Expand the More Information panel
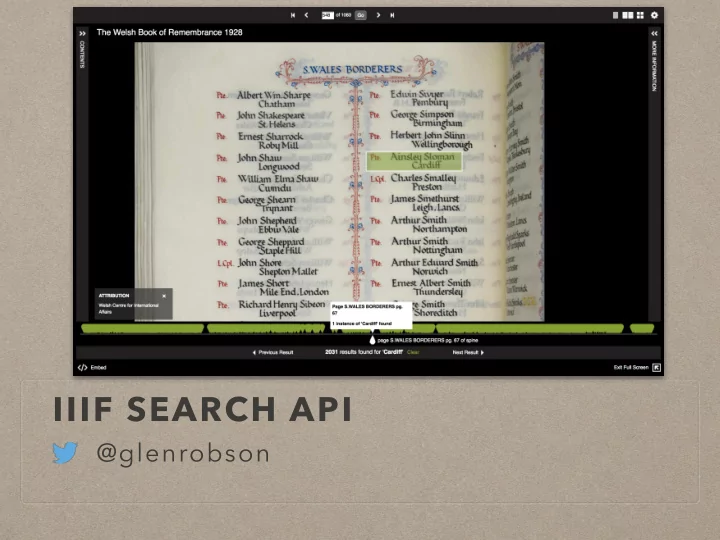 point(654,34)
